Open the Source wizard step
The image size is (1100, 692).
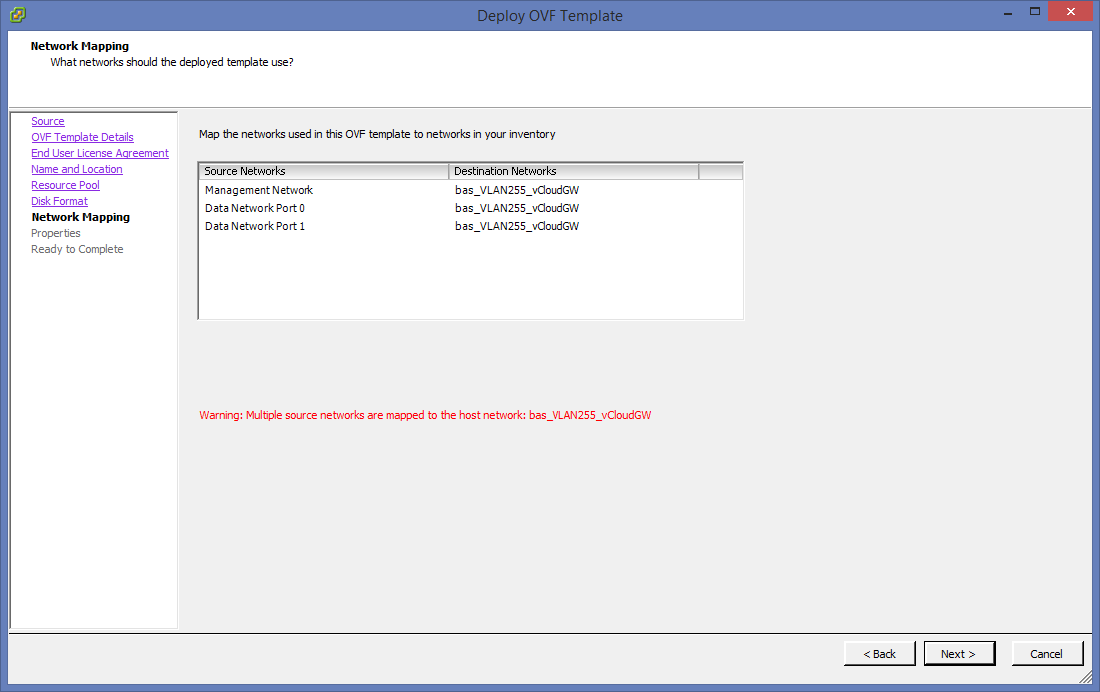(48, 121)
